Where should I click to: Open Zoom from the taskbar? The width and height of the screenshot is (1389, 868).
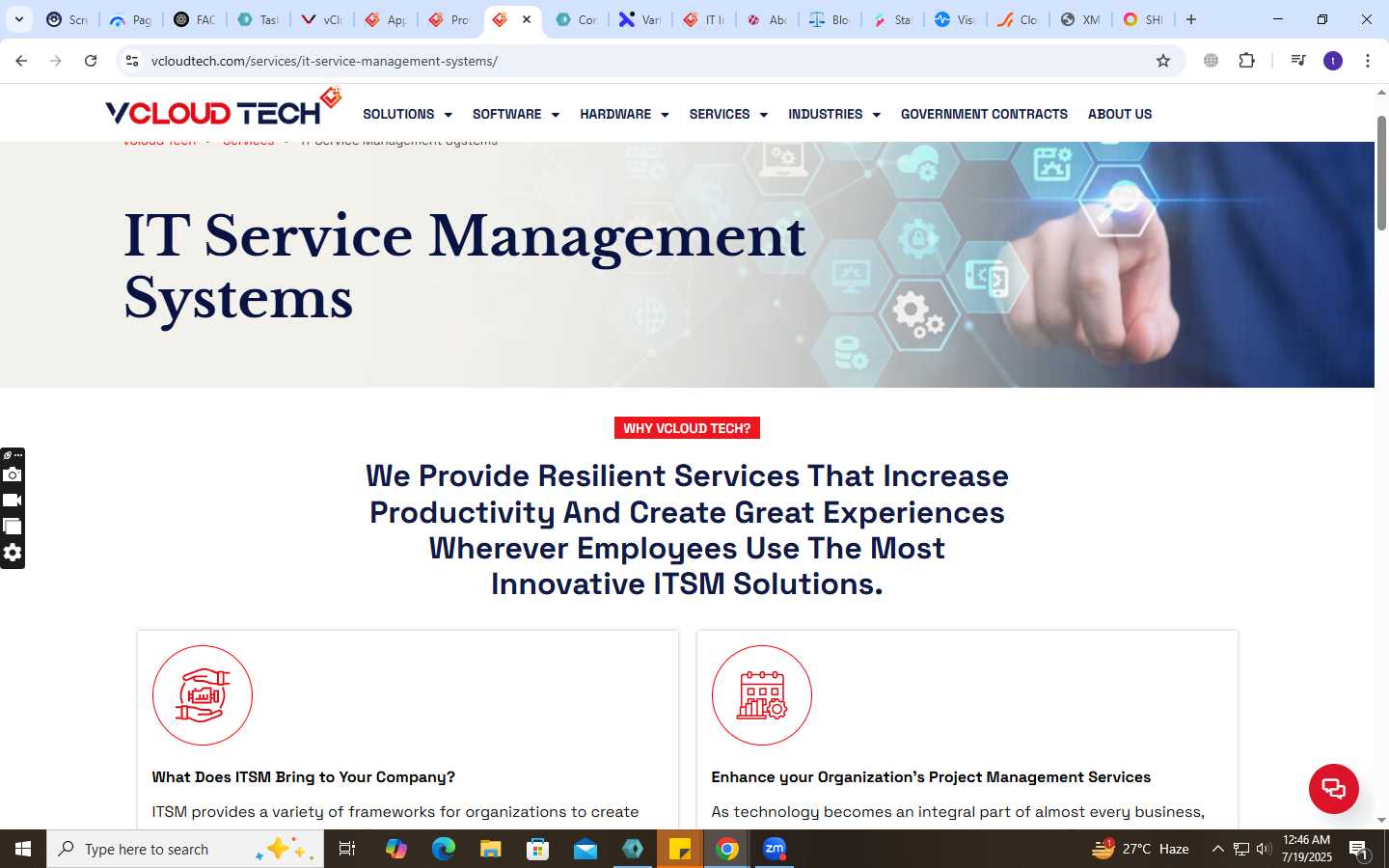(x=775, y=849)
